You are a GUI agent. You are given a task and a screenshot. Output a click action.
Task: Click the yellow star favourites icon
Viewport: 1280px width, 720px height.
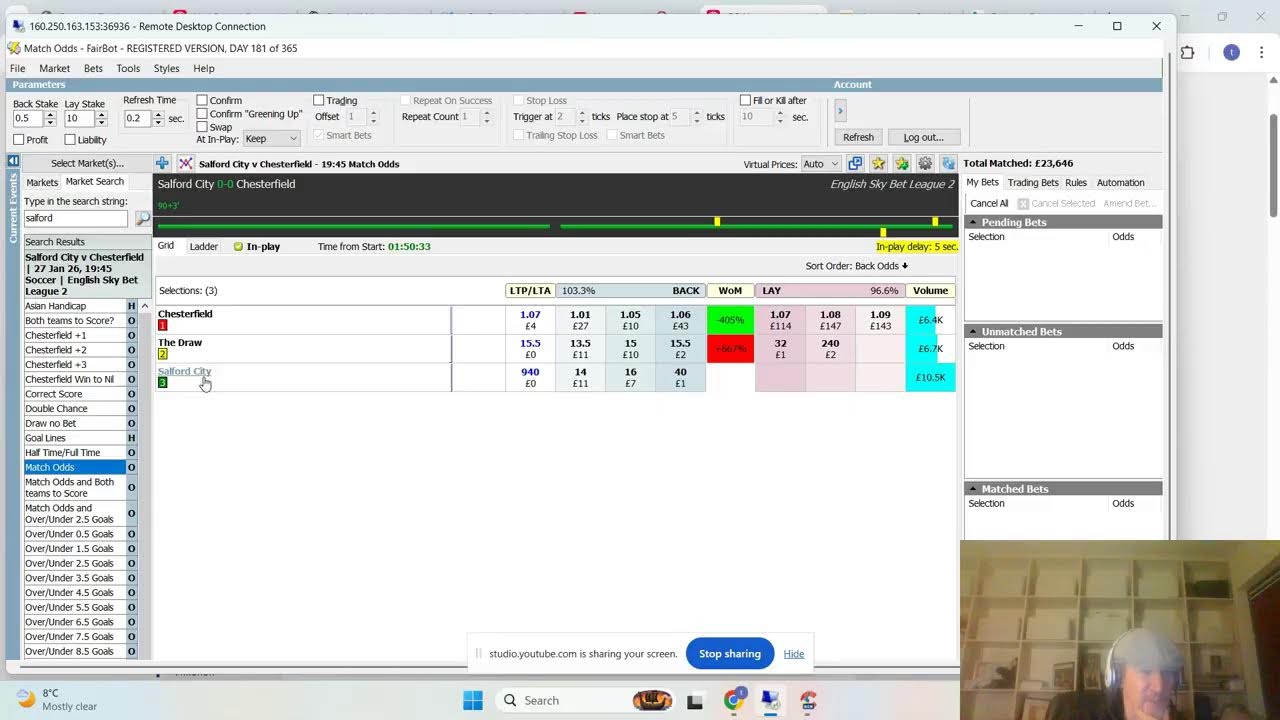tap(878, 163)
